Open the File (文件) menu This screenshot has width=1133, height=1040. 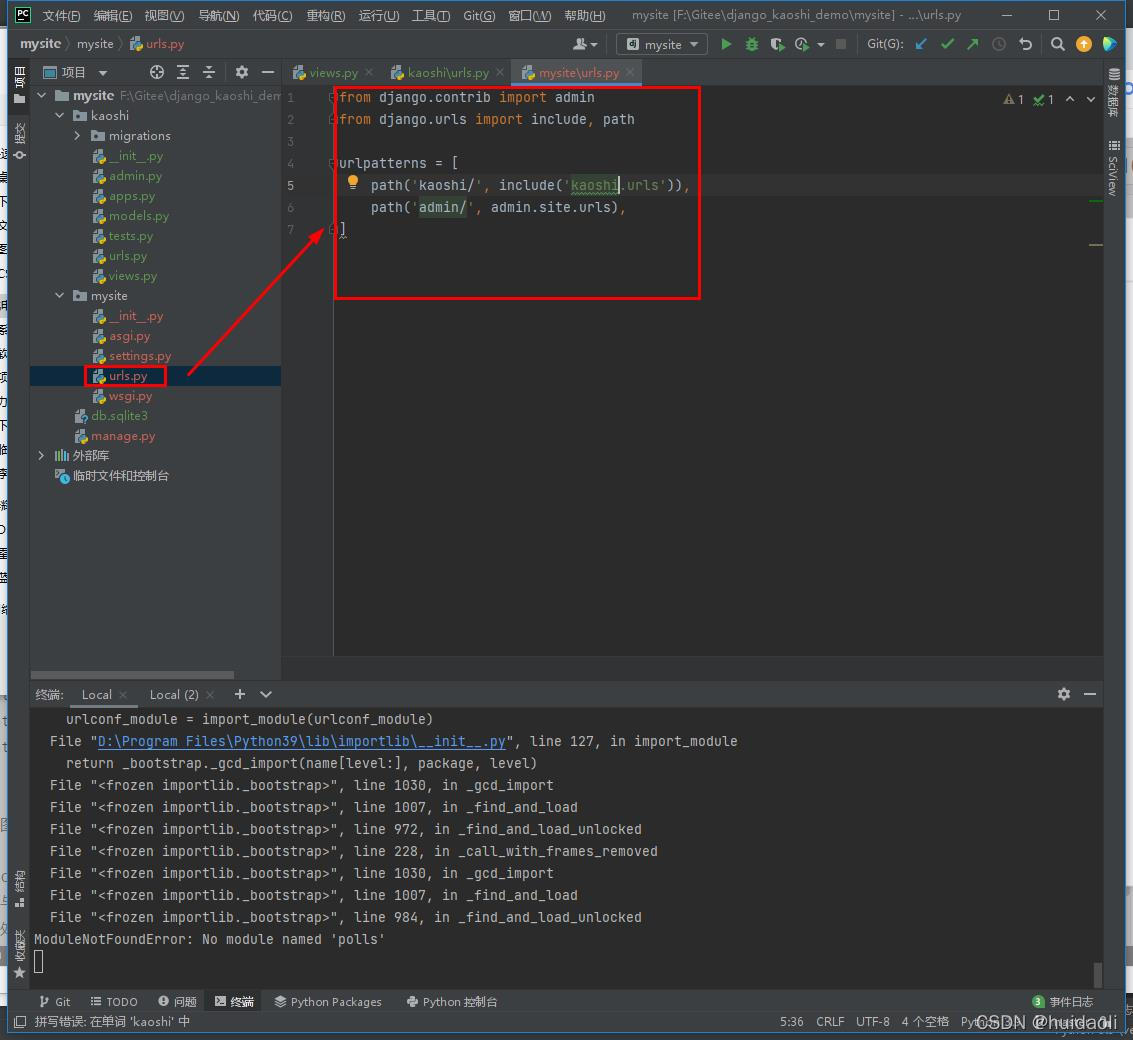61,15
